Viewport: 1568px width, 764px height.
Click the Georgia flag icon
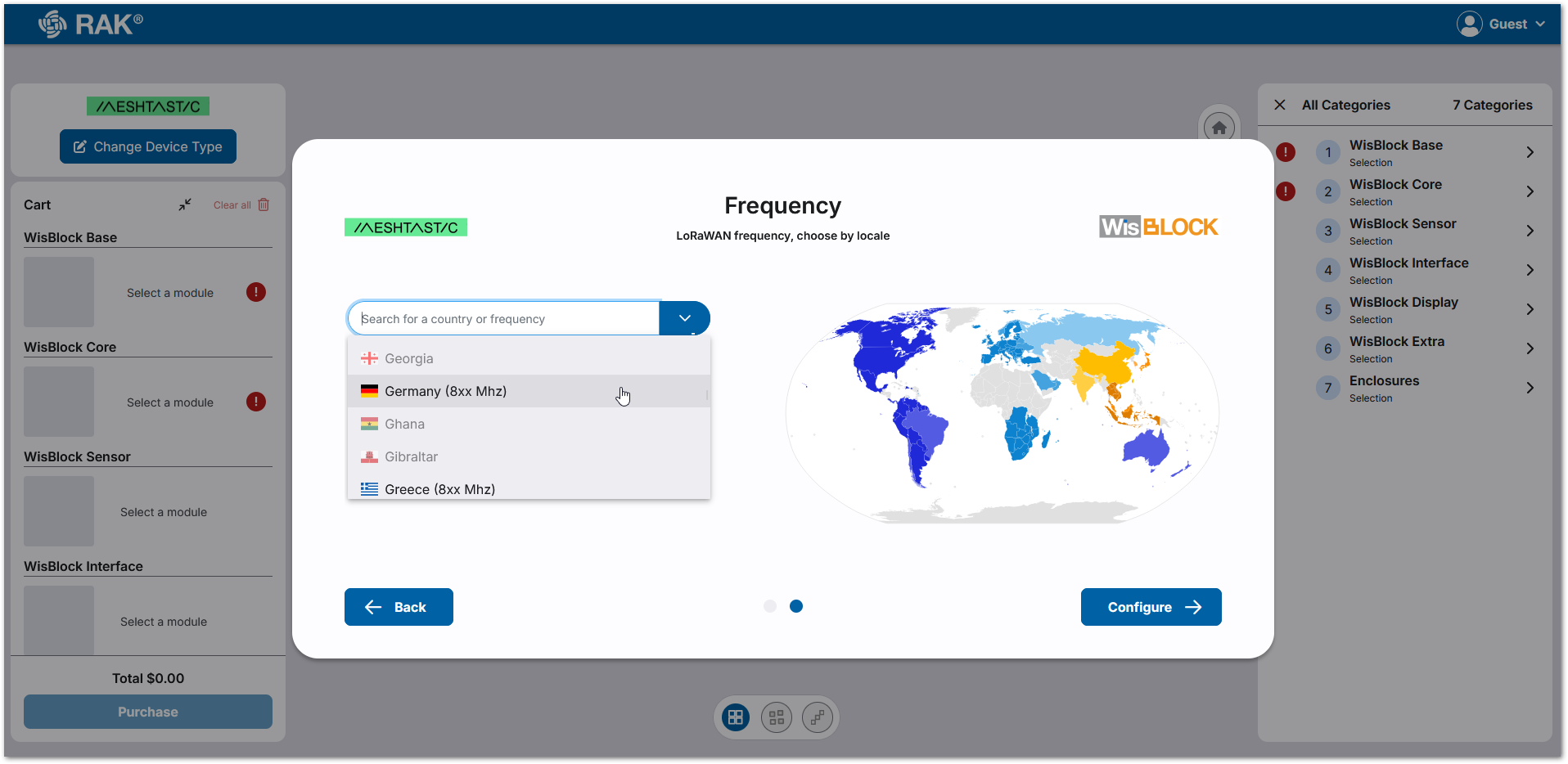tap(370, 358)
